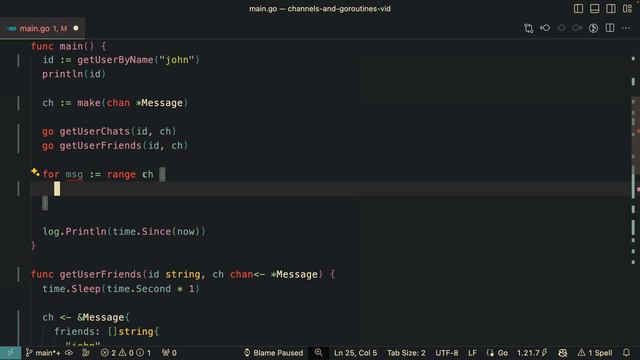The image size is (640, 360).
Task: Change end of line sequence LF
Action: tap(472, 353)
